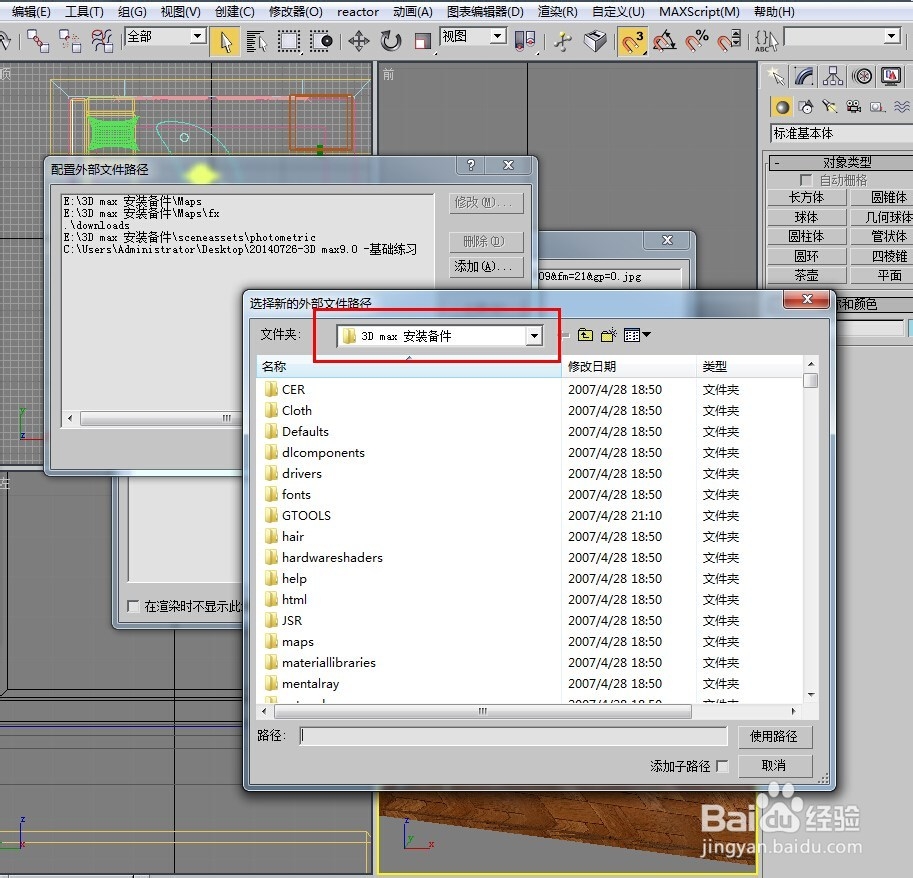Switch to the Modify command panel tab
Screen dimensions: 913x878
tap(804, 77)
